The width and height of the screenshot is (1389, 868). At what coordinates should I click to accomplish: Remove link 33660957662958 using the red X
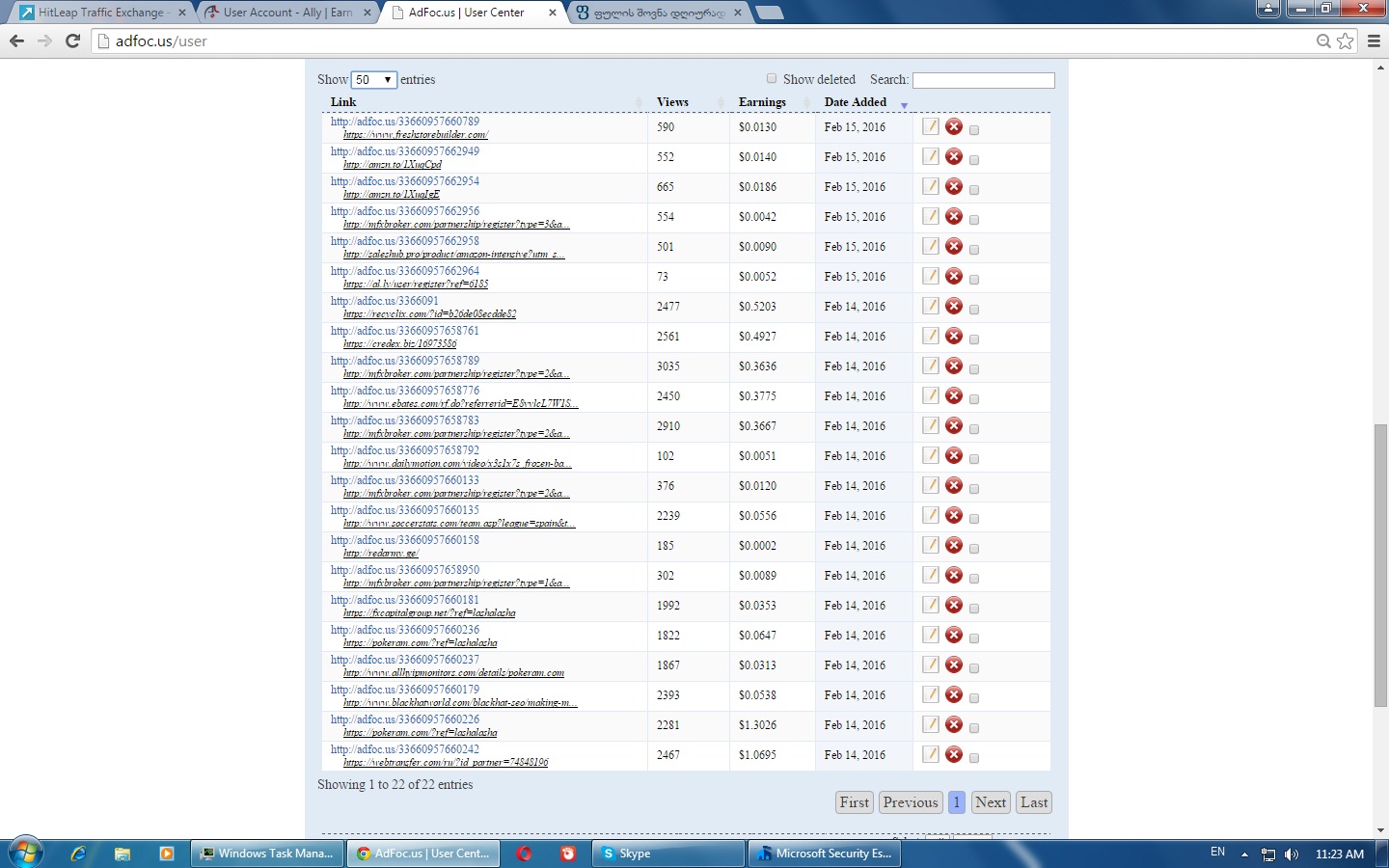[x=954, y=246]
